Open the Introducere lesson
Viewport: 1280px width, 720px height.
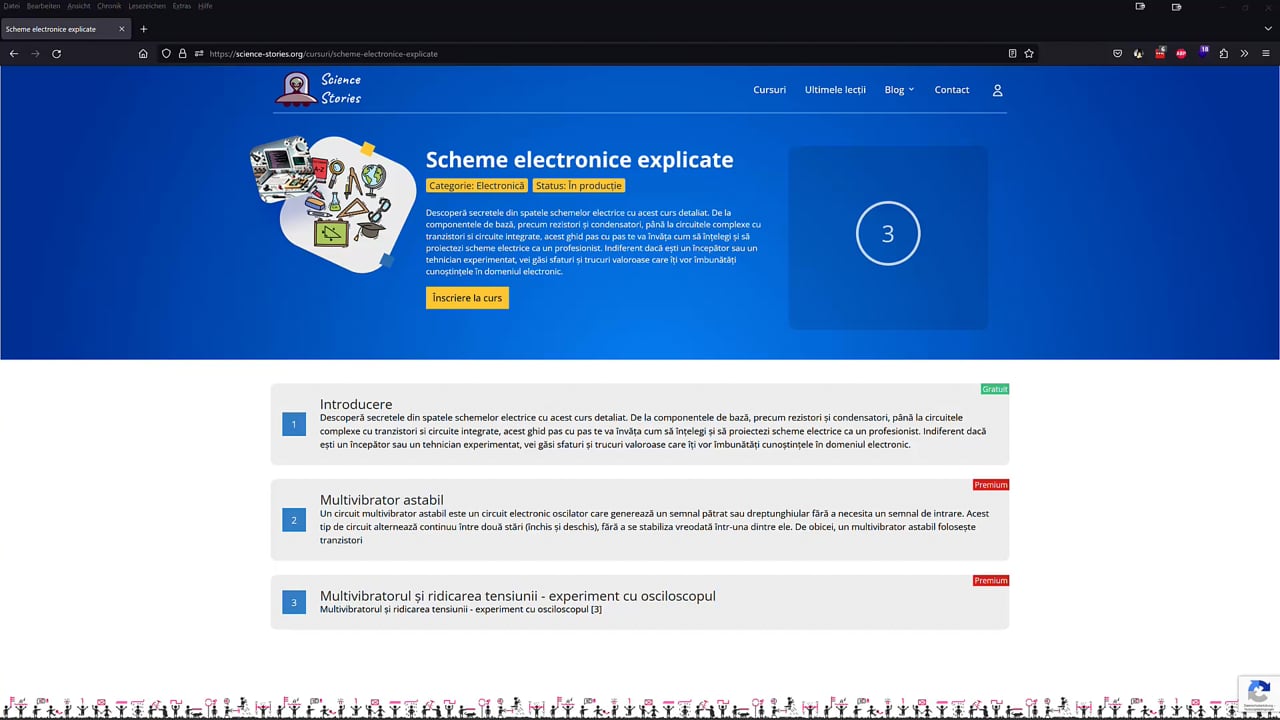(640, 424)
